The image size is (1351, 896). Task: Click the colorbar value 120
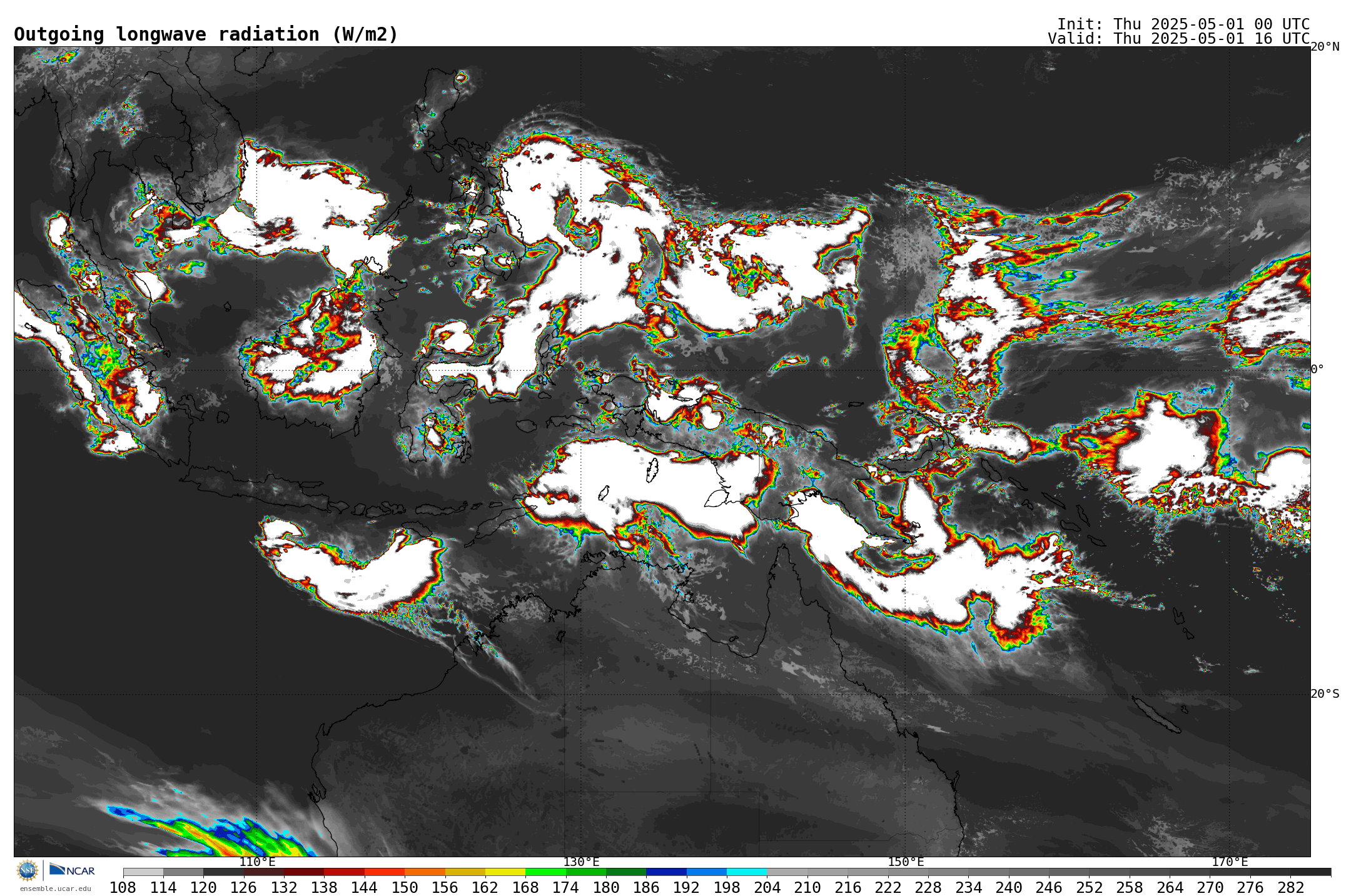click(203, 887)
